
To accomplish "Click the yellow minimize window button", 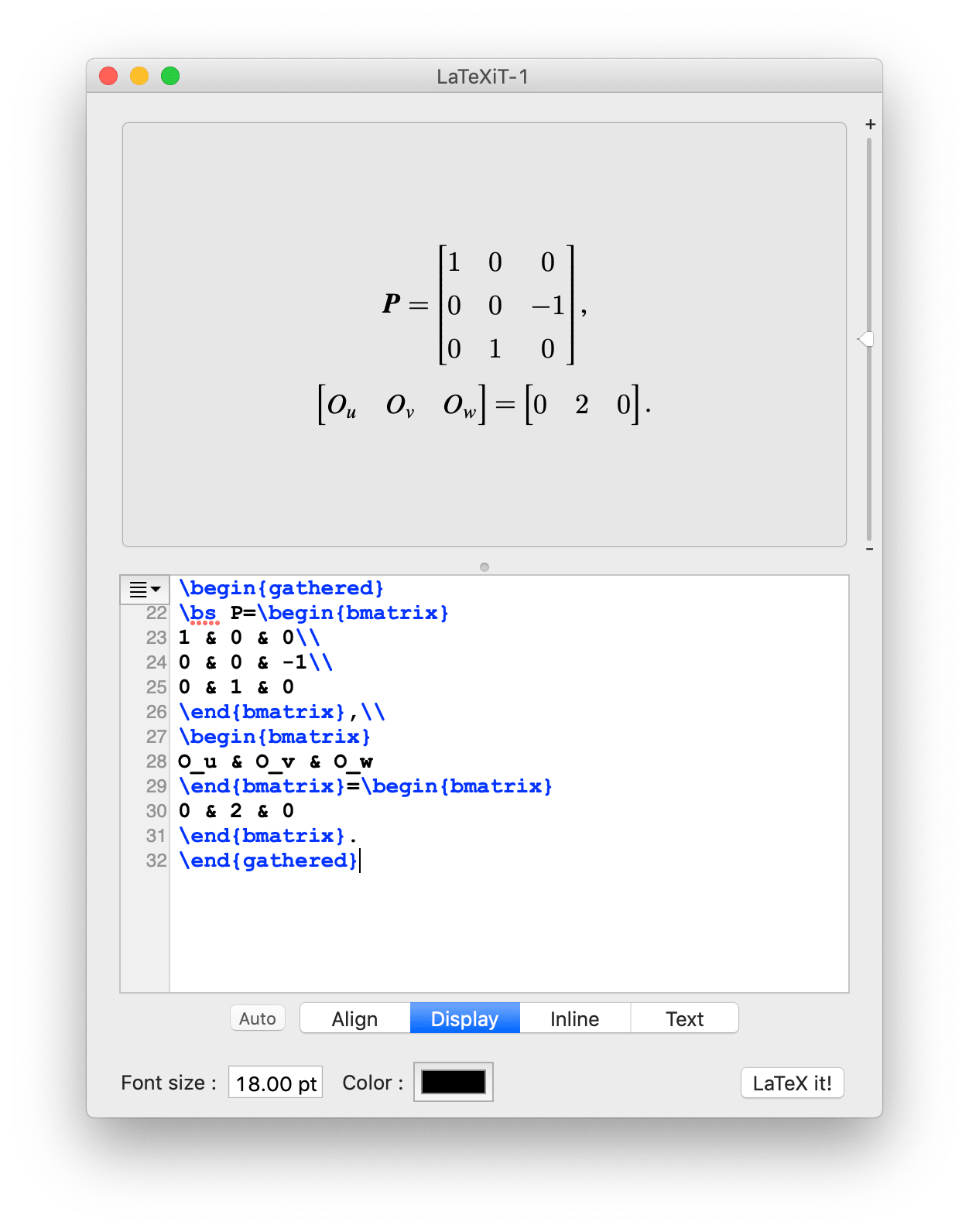I will [139, 76].
